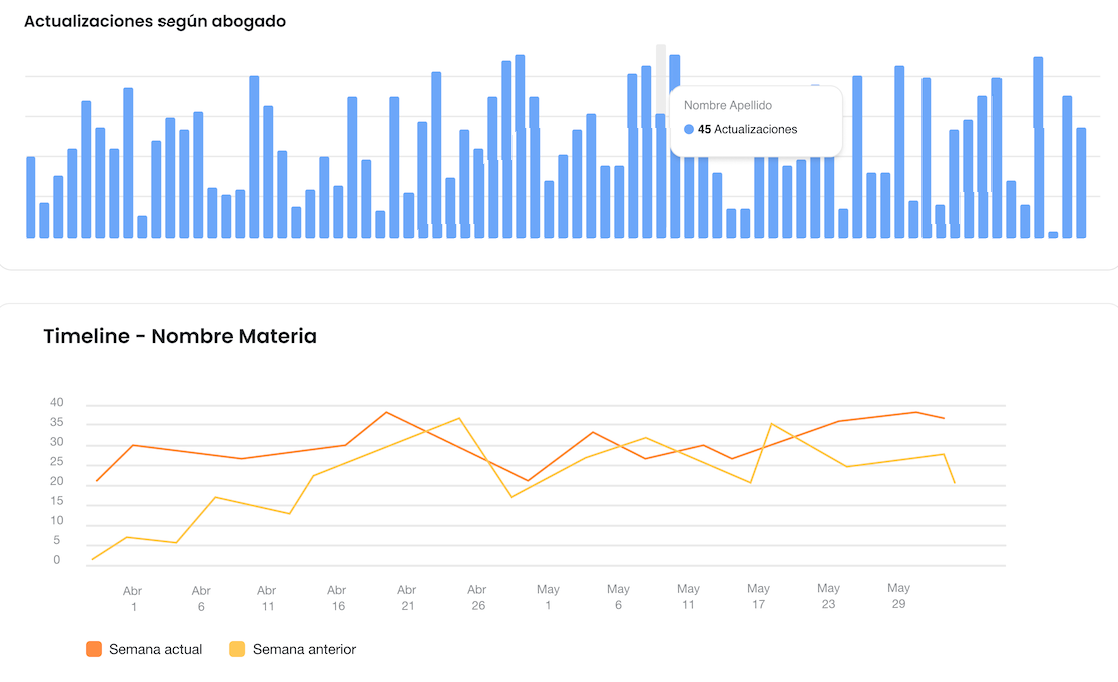The height and width of the screenshot is (682, 1118).
Task: Click the first bar of the bar chart
Action: [30, 195]
